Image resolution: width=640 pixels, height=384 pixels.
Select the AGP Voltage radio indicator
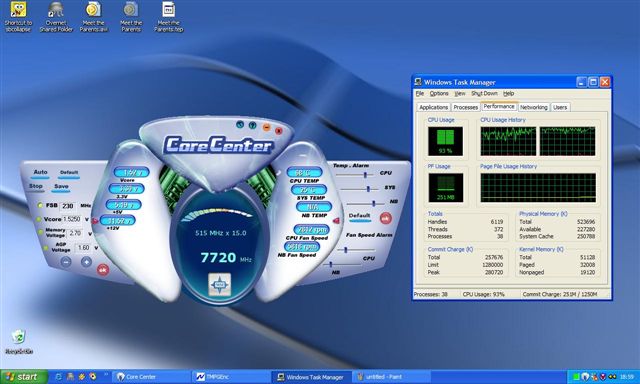(x=46, y=247)
